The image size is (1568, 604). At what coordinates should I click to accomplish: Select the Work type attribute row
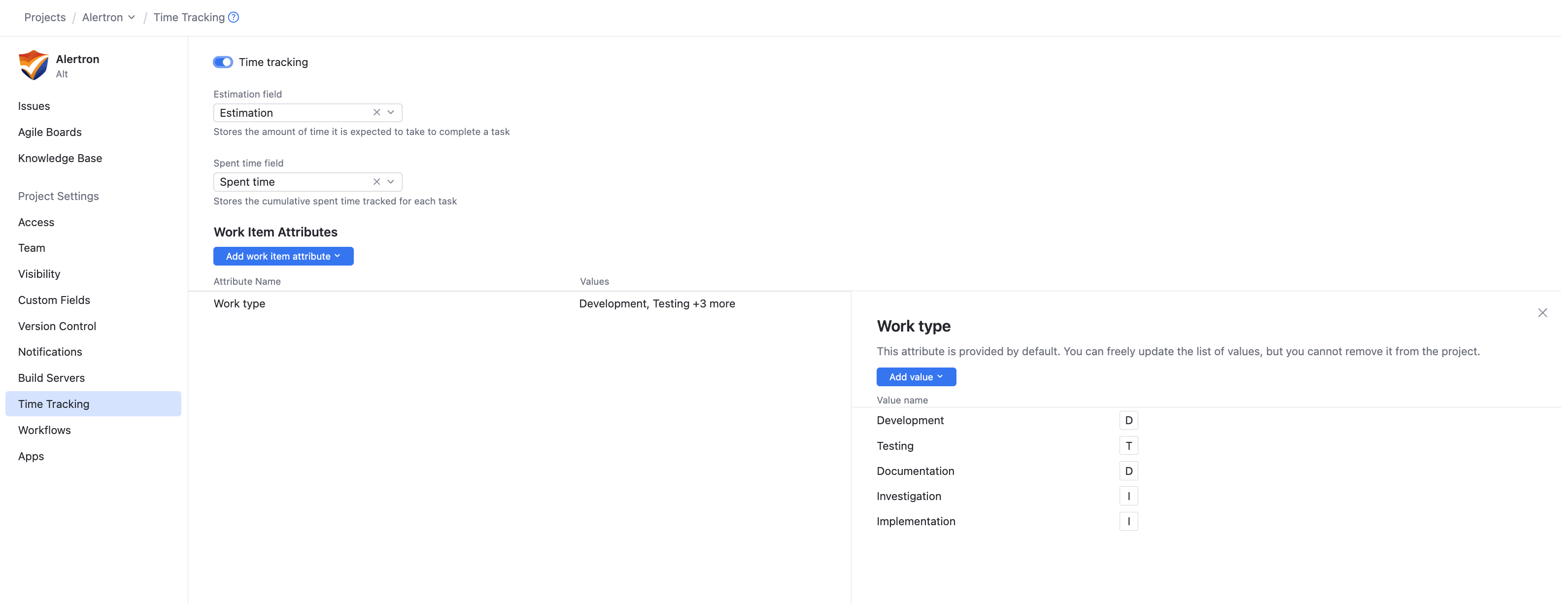pyautogui.click(x=239, y=303)
